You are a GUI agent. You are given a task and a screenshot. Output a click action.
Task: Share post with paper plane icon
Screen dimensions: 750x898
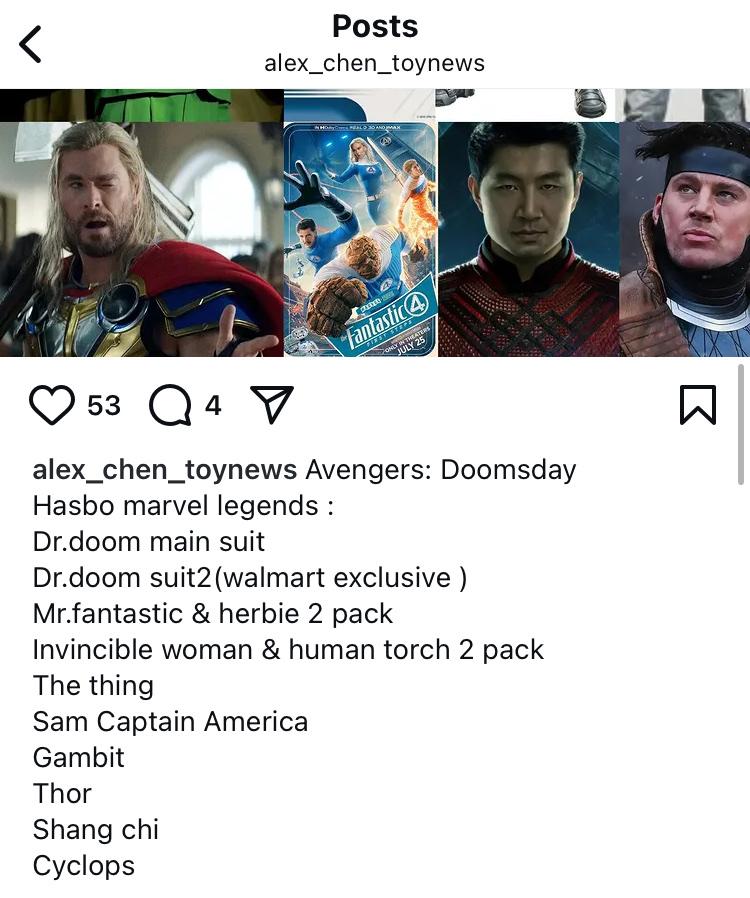point(272,404)
